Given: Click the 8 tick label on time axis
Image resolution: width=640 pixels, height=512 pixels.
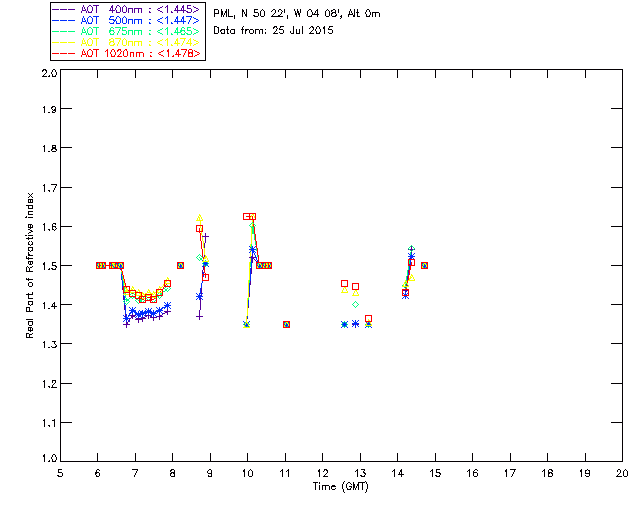Looking at the screenshot, I should 172,473.
